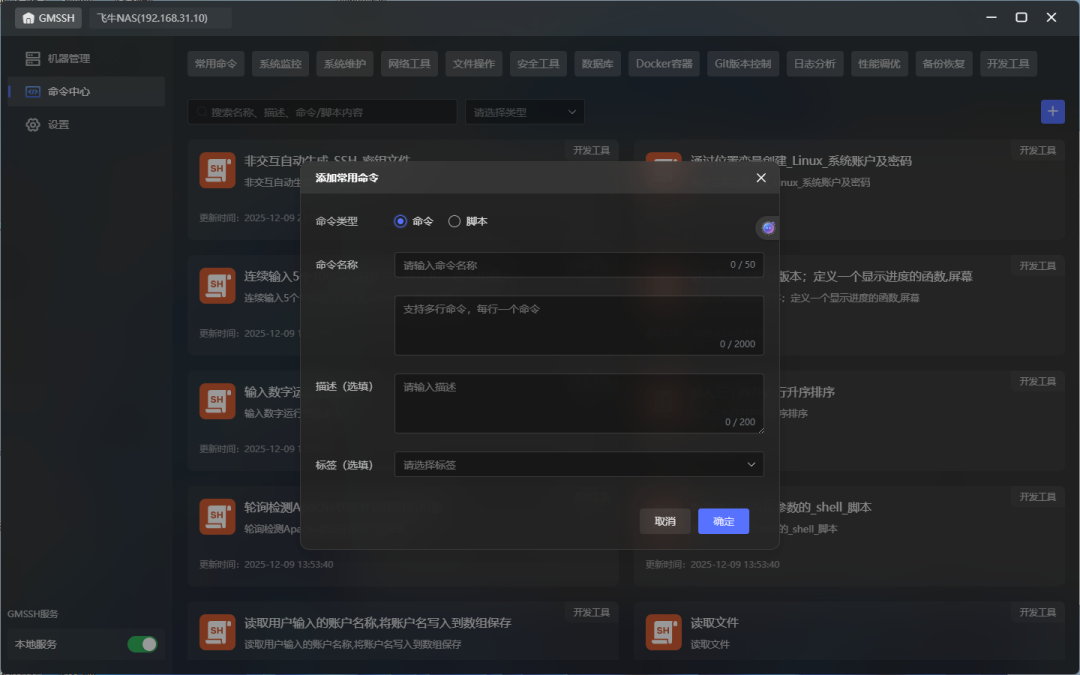The width and height of the screenshot is (1080, 675).
Task: Click 开发工具 tag on 读取用户输入的账户名称 card
Action: coord(591,612)
